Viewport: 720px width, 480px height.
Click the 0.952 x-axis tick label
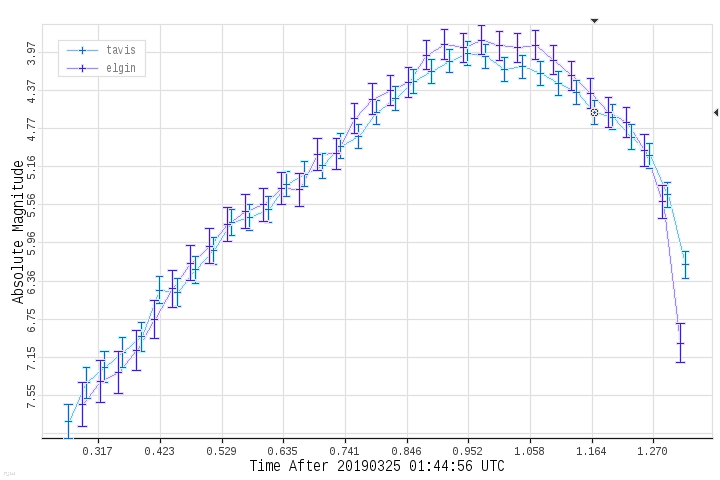pyautogui.click(x=467, y=451)
